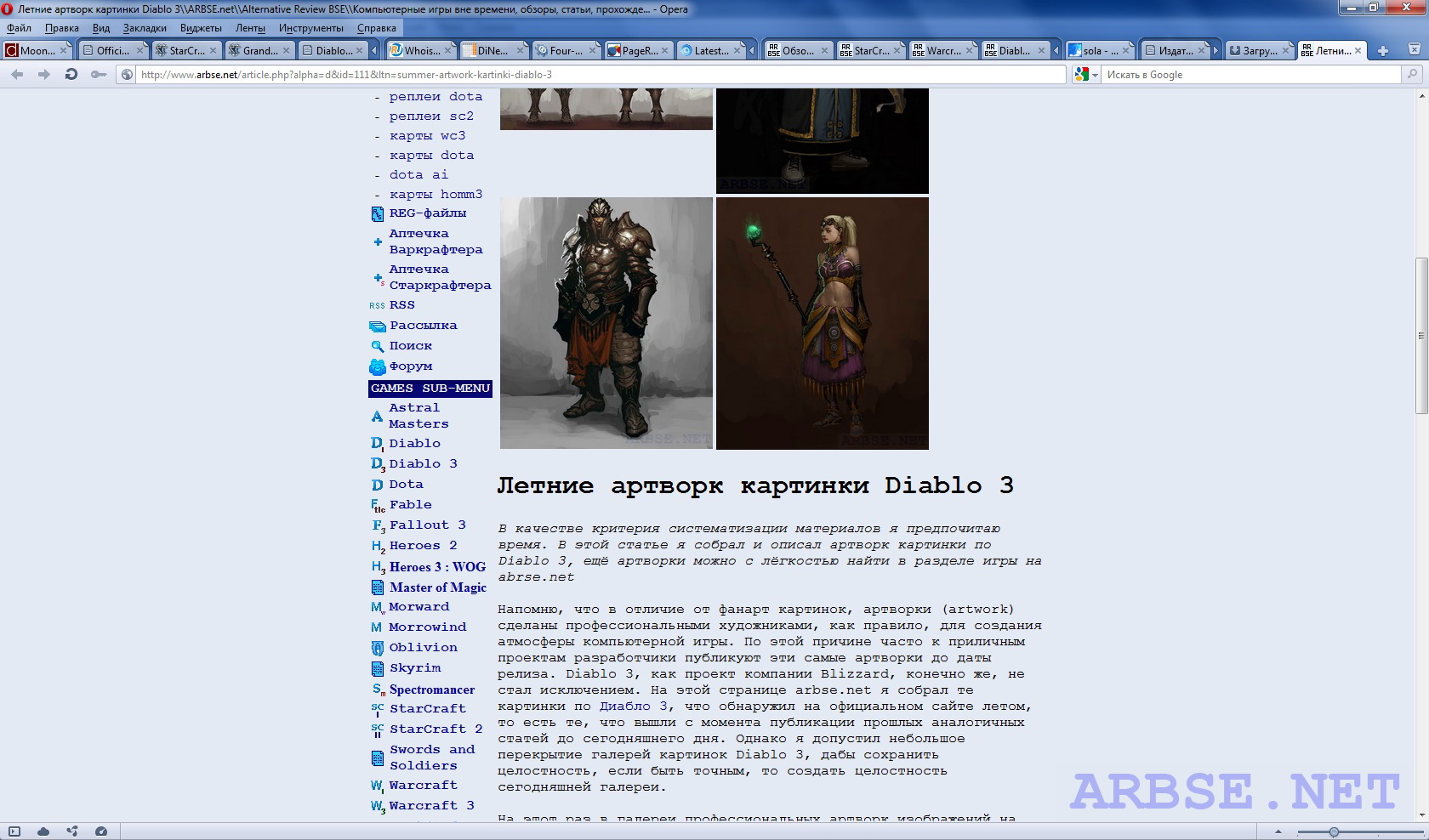Open the closed tabs trash menu

(x=1416, y=51)
